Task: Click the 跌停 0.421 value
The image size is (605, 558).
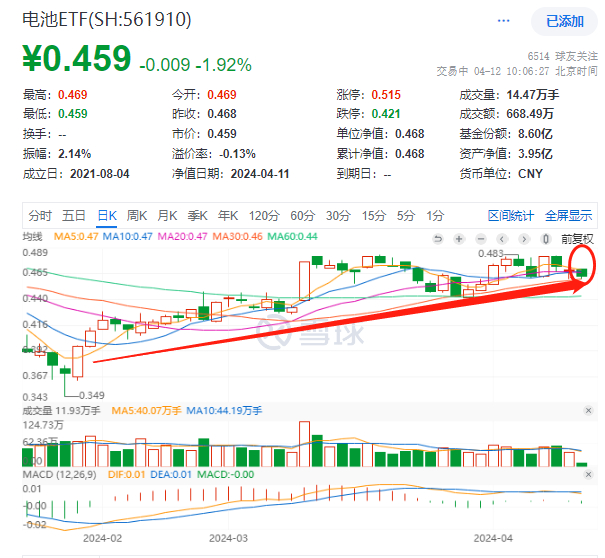Action: pyautogui.click(x=386, y=114)
